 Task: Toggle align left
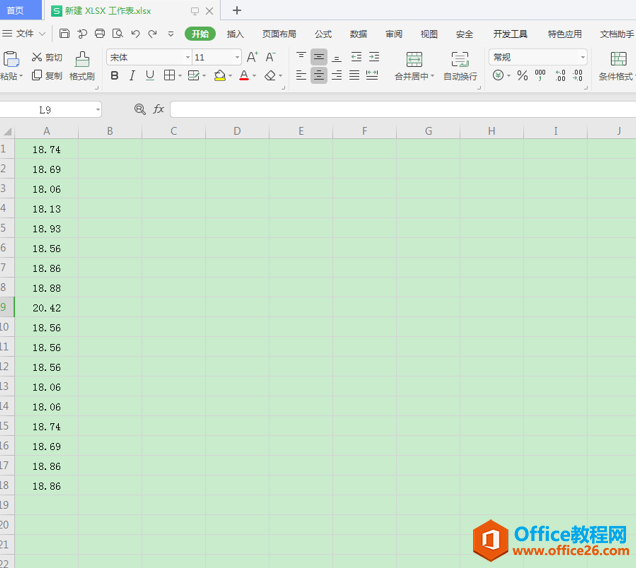click(301, 75)
